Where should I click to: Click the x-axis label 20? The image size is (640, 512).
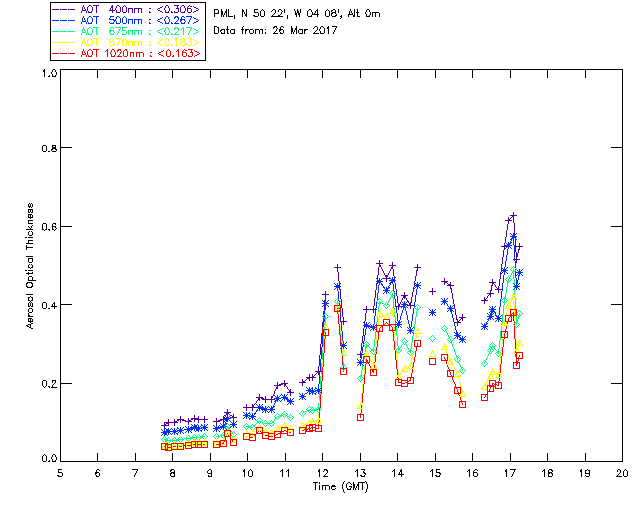pos(622,473)
